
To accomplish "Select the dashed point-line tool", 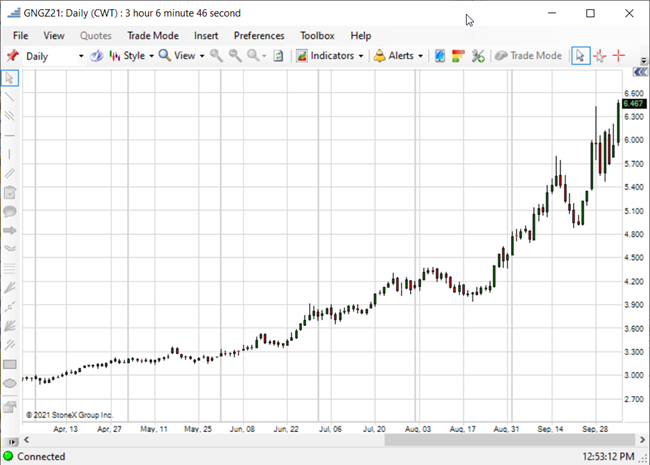I will 10,307.
